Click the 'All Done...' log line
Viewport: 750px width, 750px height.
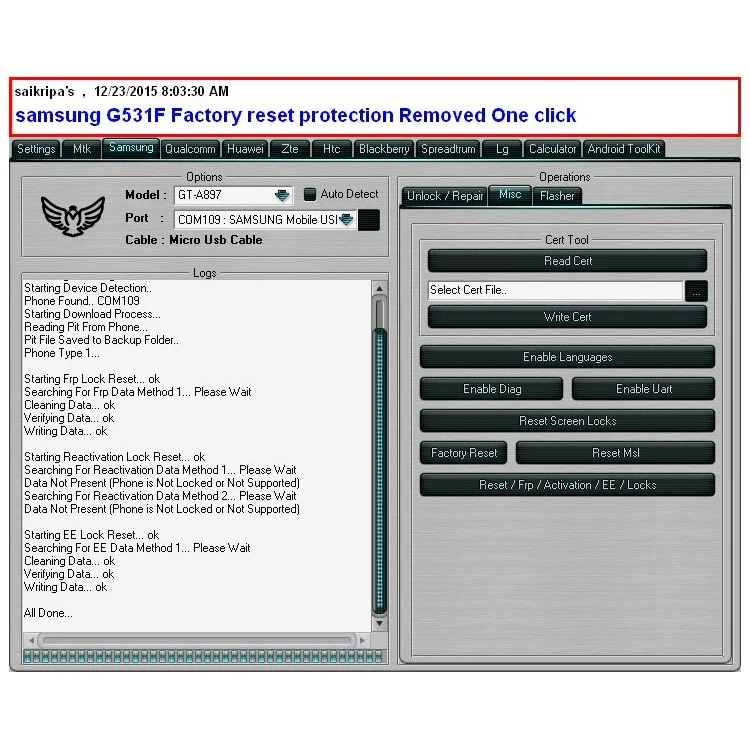(x=48, y=613)
